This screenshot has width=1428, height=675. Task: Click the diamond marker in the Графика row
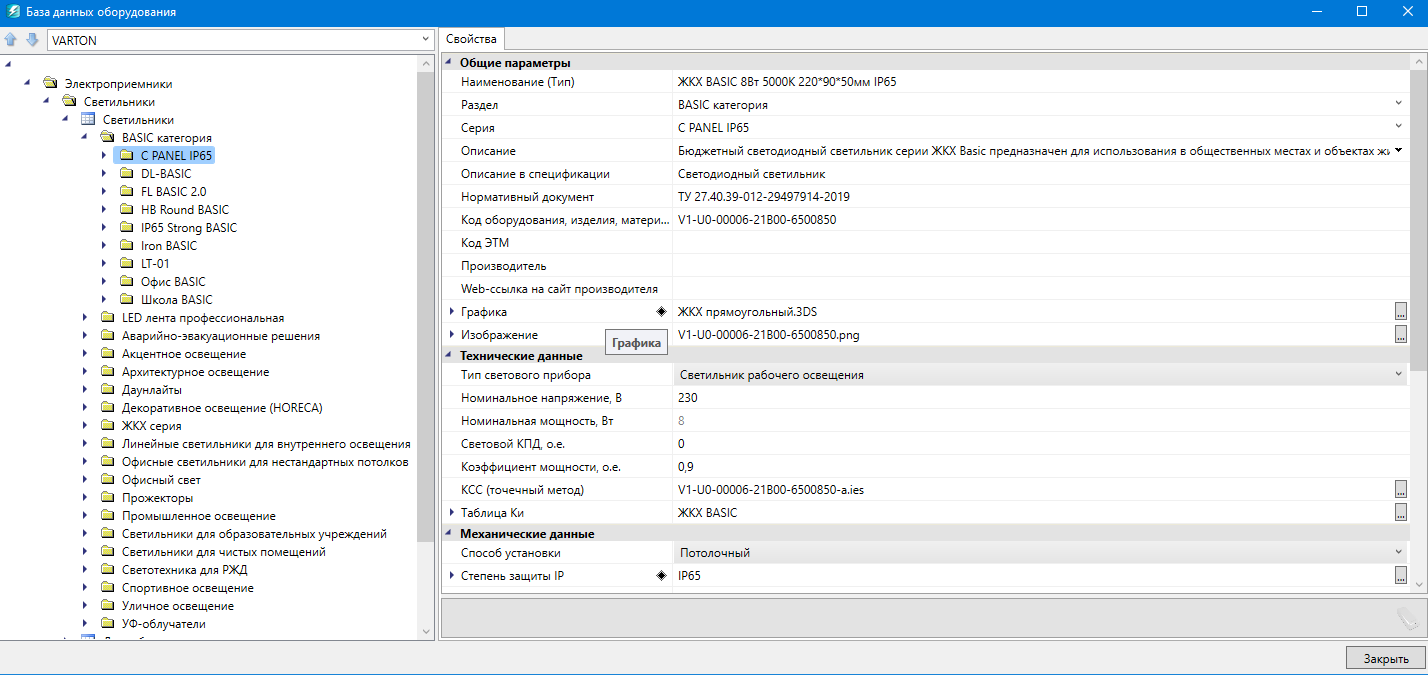[661, 312]
